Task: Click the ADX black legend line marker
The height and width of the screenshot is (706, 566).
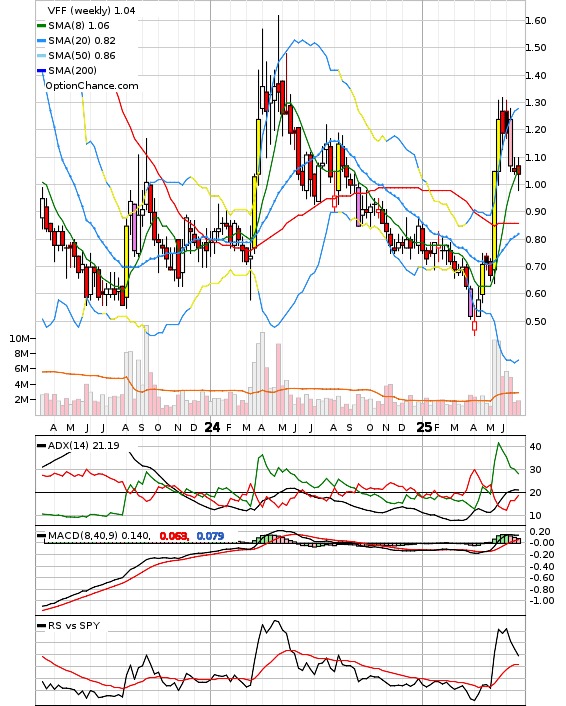Action: pyautogui.click(x=41, y=446)
